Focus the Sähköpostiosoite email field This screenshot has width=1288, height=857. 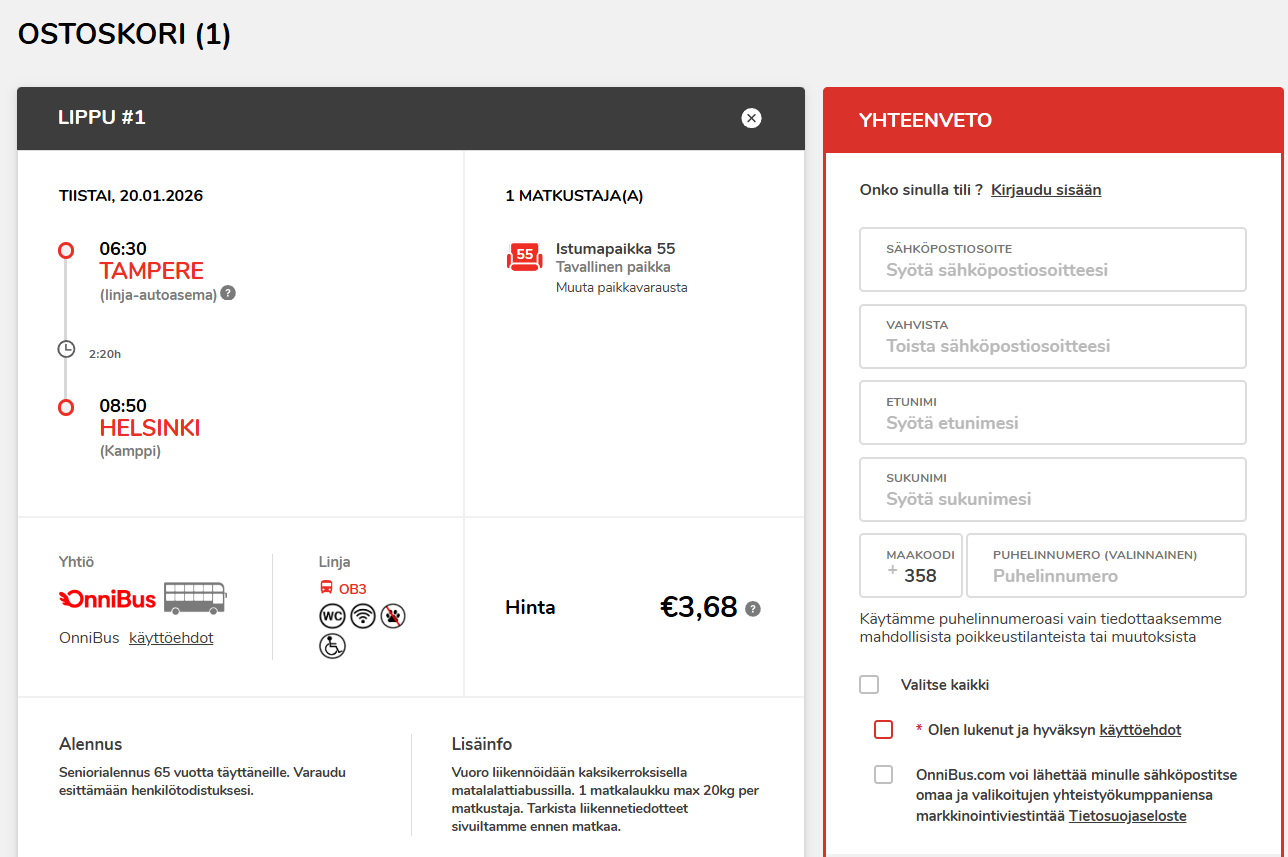pyautogui.click(x=1053, y=259)
